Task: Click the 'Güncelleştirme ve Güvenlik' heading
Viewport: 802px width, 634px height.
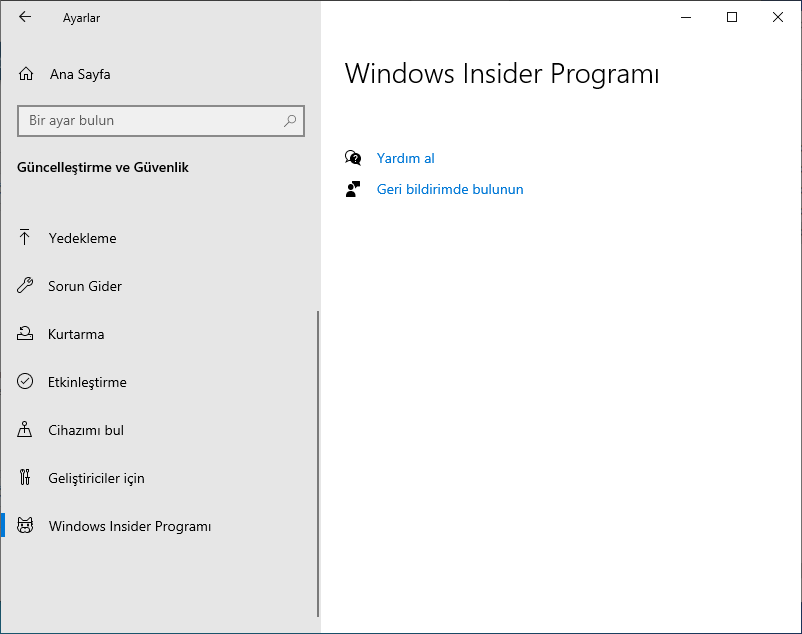Action: pos(103,168)
